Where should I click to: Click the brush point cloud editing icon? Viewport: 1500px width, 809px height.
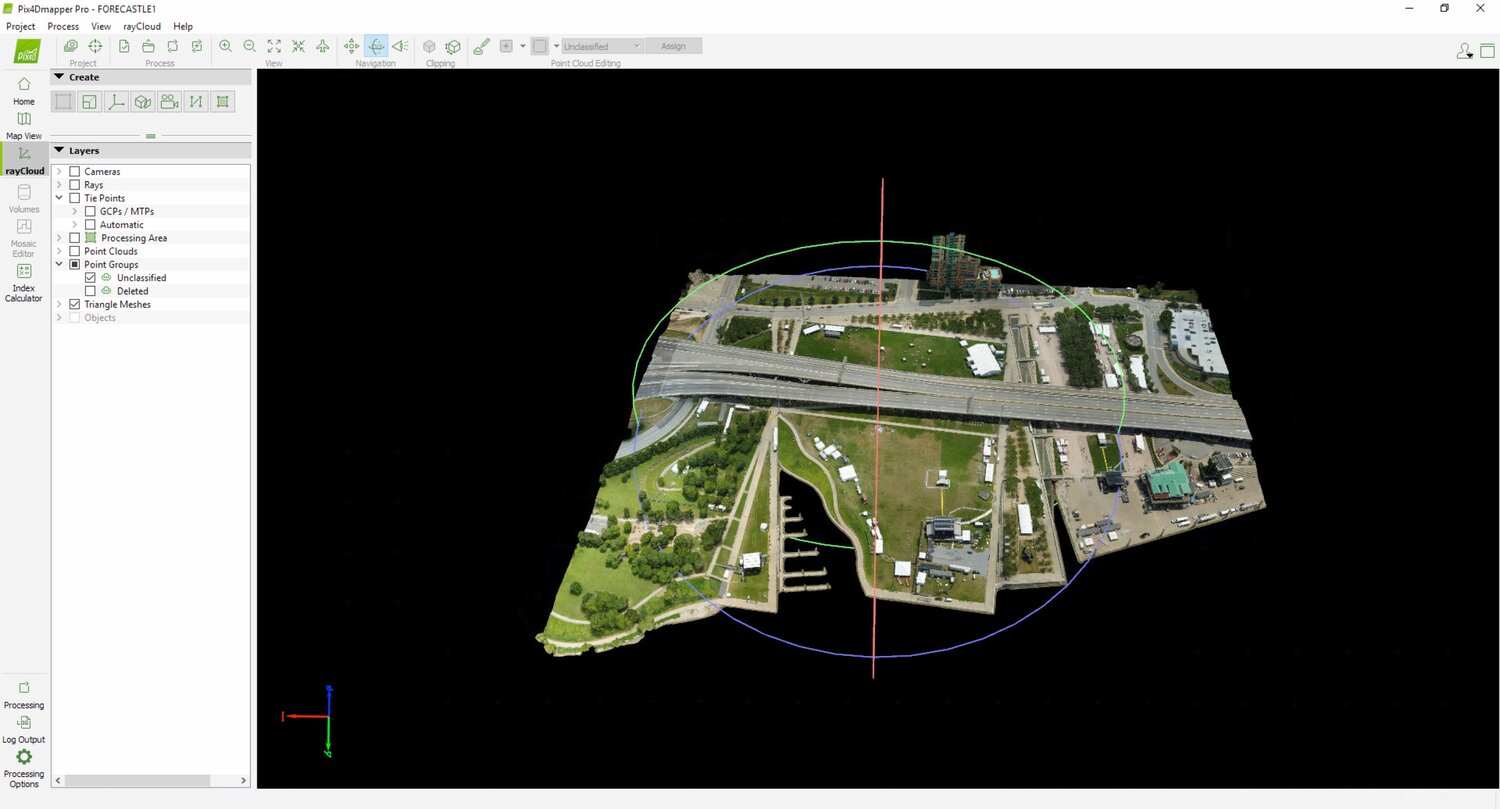481,46
